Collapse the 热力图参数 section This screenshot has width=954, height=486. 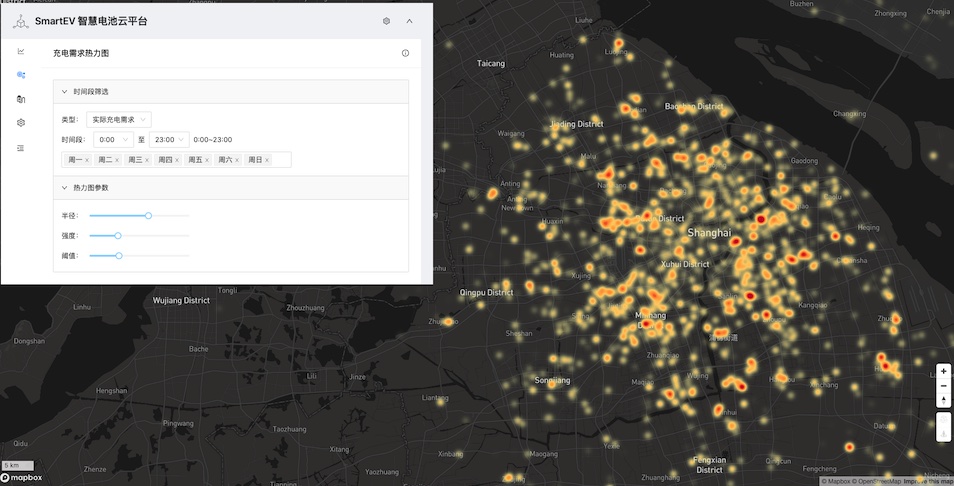231,188
